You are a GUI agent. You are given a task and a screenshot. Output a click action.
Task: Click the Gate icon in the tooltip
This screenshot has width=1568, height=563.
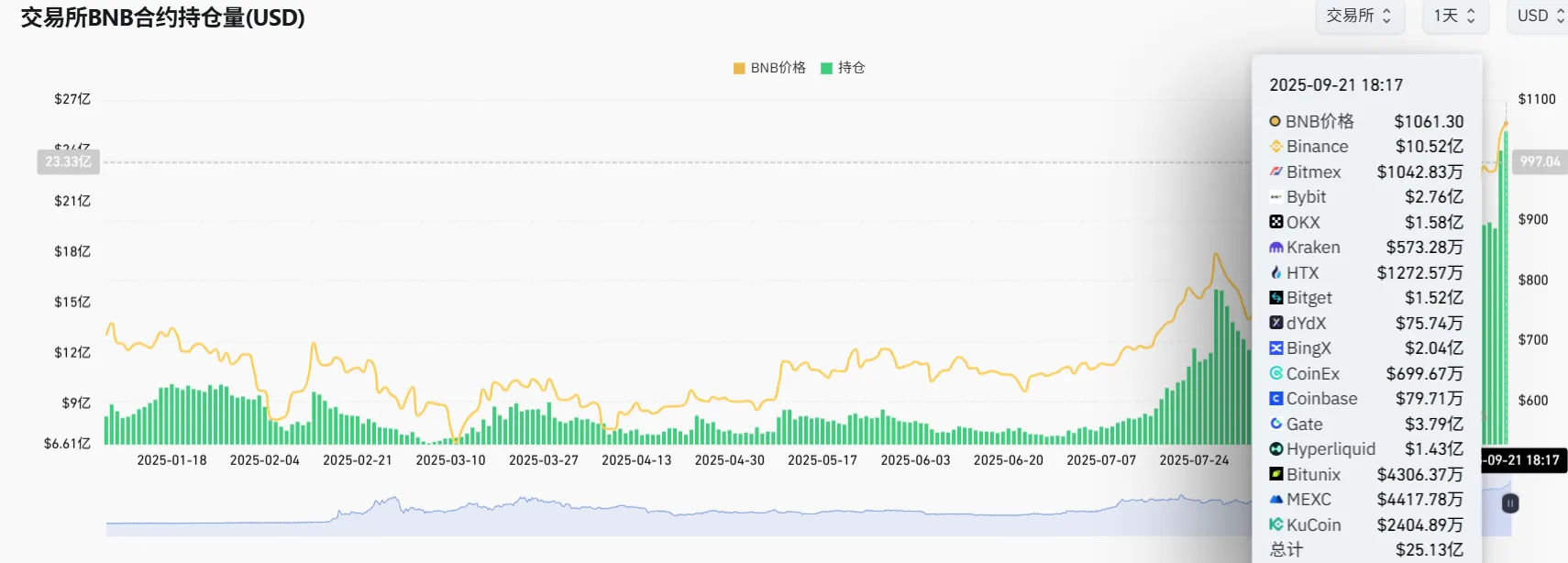[x=1275, y=424]
